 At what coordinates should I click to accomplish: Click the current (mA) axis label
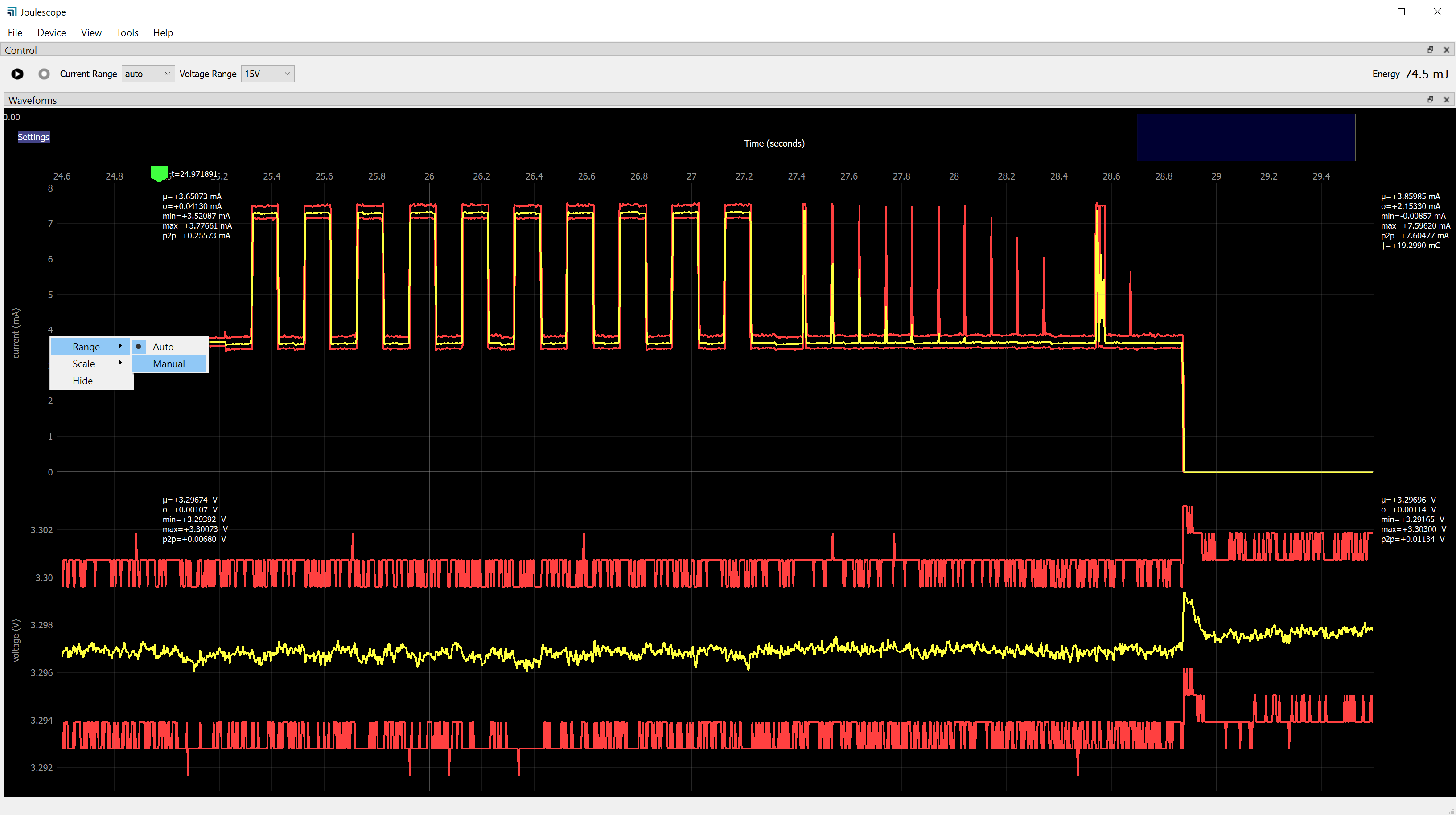[x=16, y=333]
